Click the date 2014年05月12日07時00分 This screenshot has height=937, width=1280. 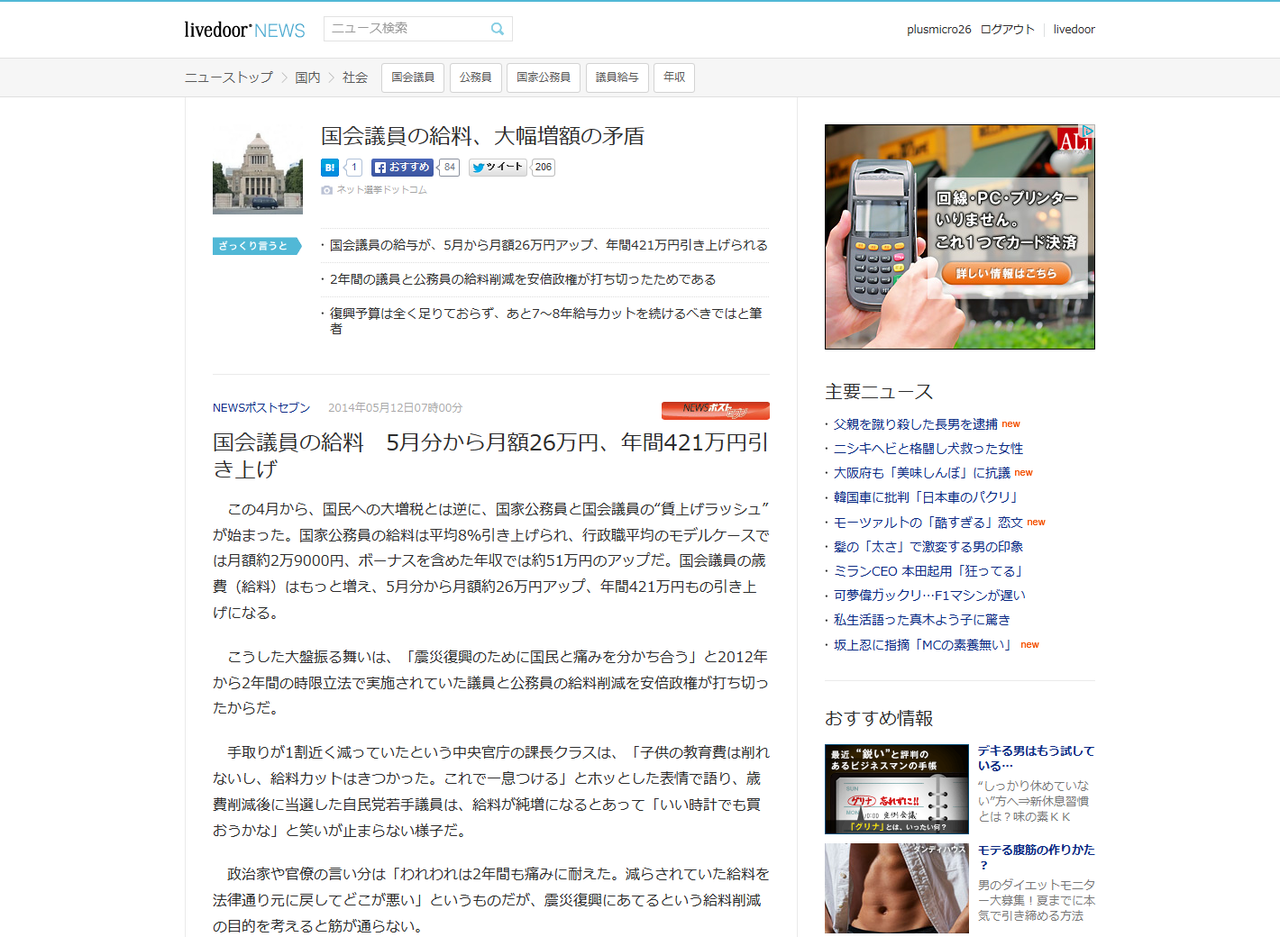pyautogui.click(x=395, y=408)
